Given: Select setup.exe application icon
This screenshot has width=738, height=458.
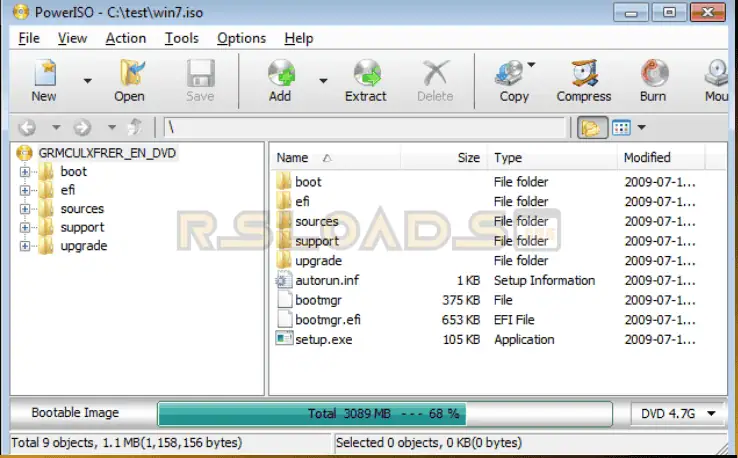Looking at the screenshot, I should [x=284, y=339].
